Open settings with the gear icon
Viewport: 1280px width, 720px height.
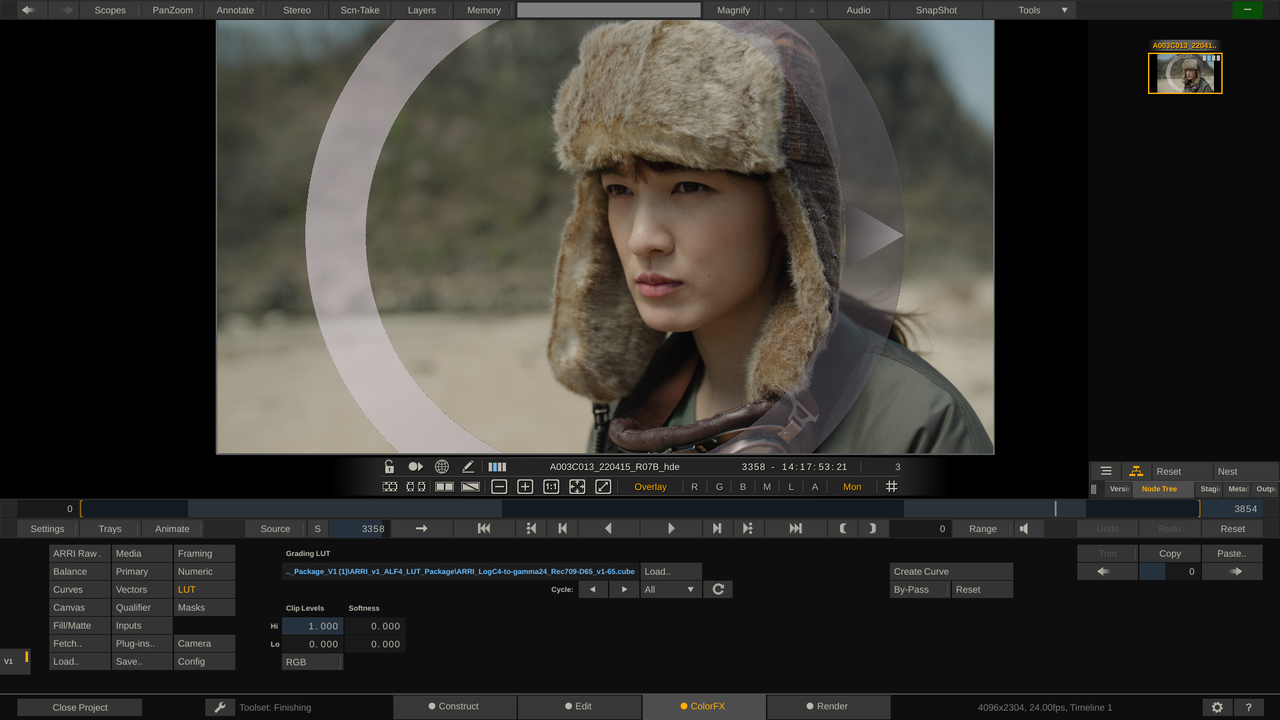pyautogui.click(x=1217, y=707)
